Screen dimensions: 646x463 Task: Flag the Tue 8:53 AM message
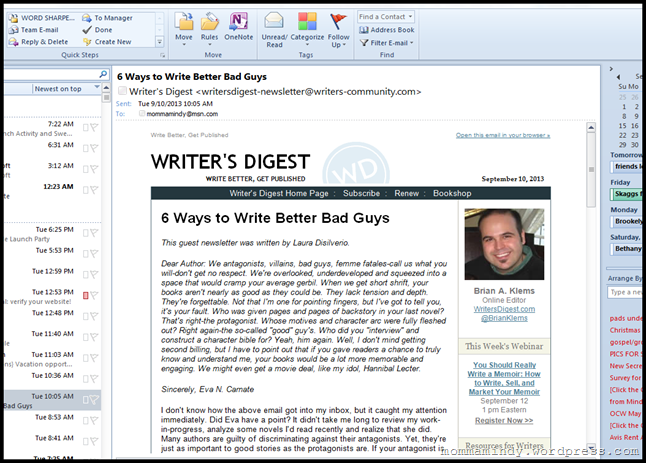click(x=94, y=421)
